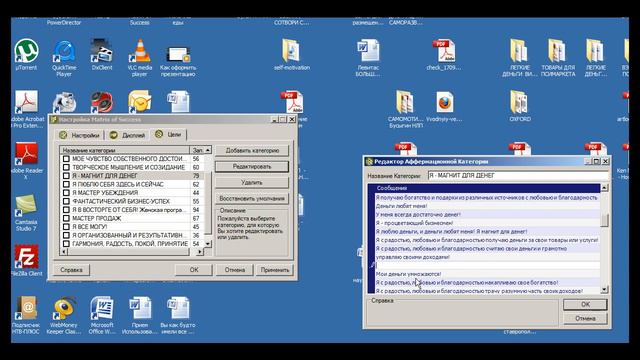This screenshot has width=640, height=360.
Task: Launch VLC media player shortcut
Action: [140, 51]
